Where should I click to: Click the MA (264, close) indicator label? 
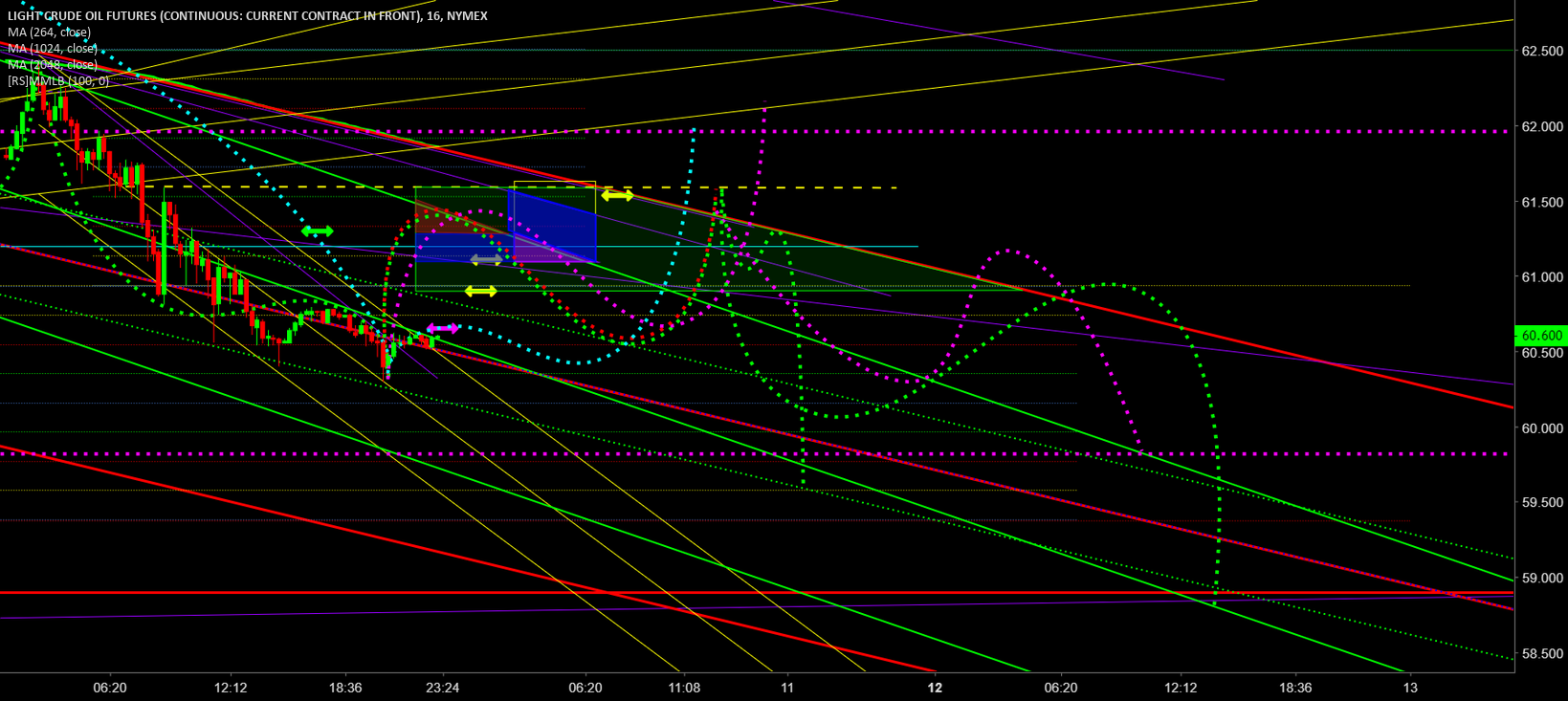(x=49, y=33)
